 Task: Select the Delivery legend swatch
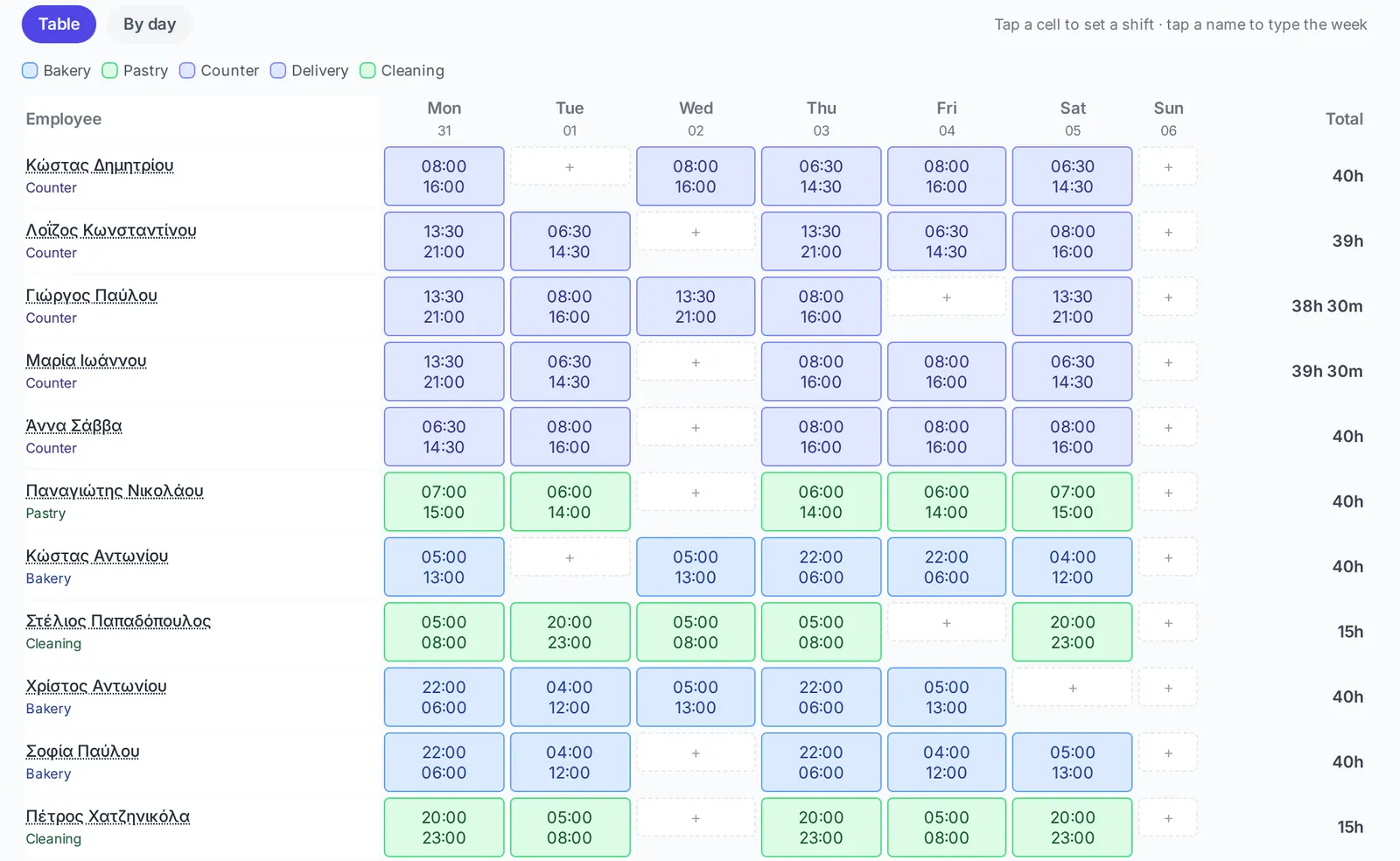pos(278,71)
